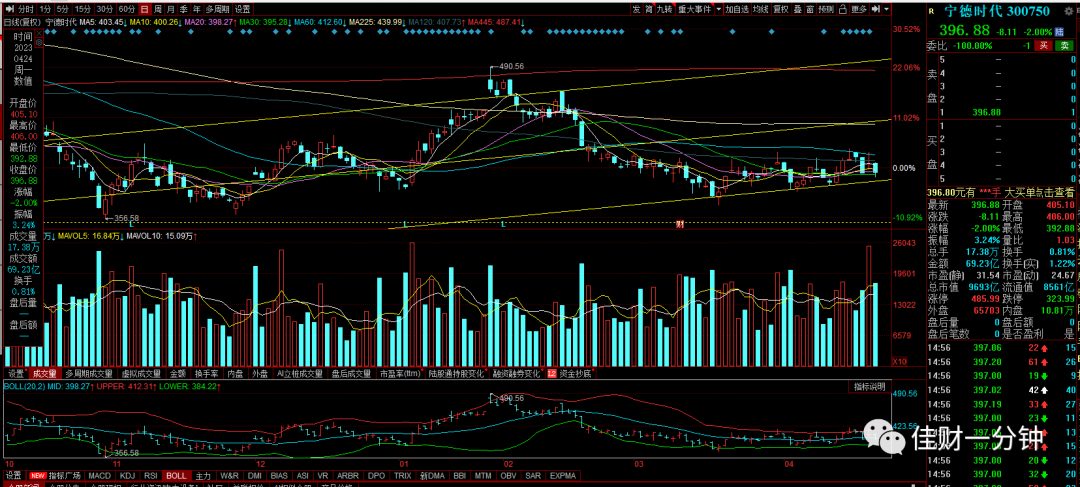Click the yellow R badge before the stock name

pyautogui.click(x=931, y=11)
